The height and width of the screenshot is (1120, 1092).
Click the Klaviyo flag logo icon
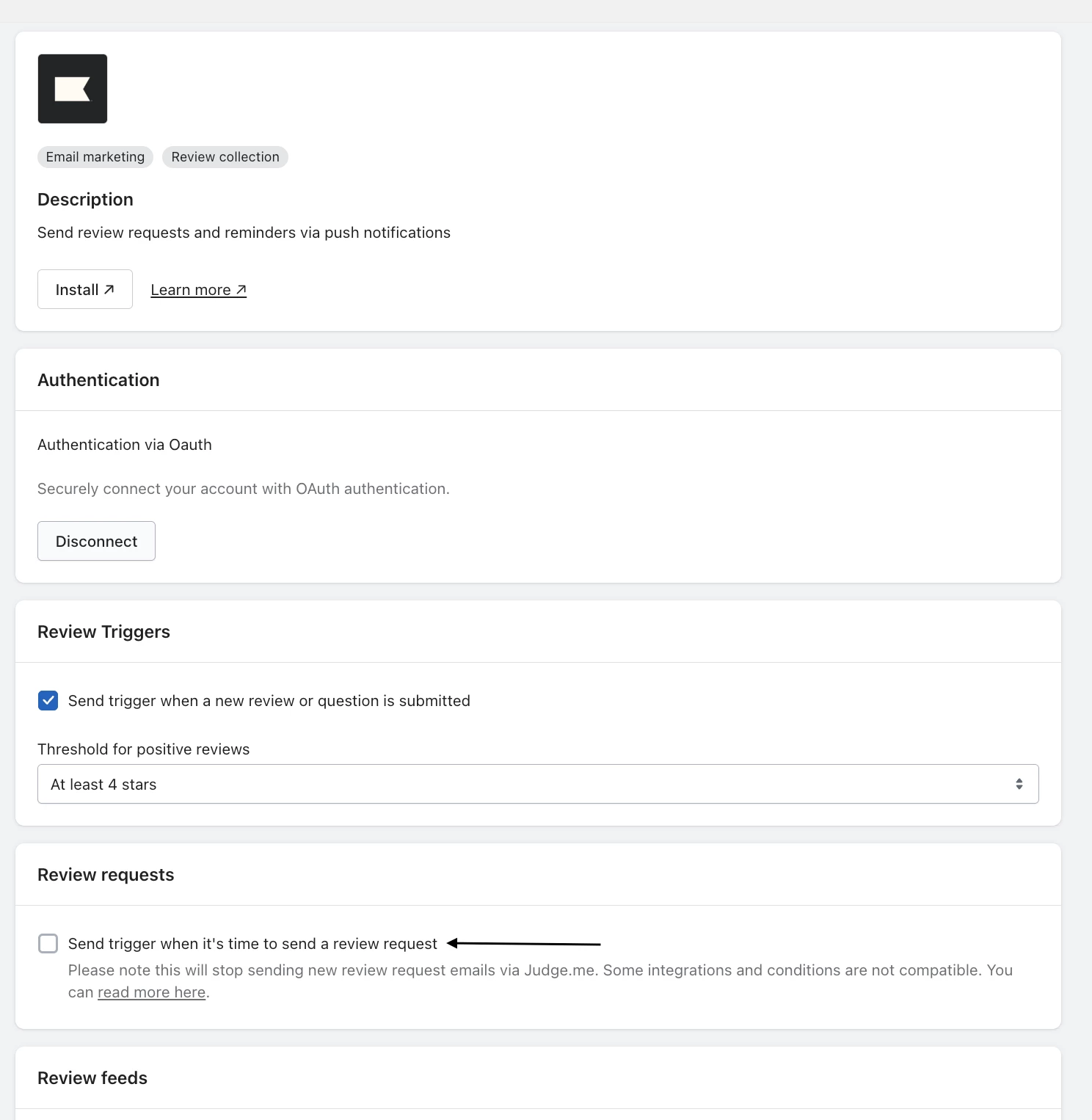73,89
